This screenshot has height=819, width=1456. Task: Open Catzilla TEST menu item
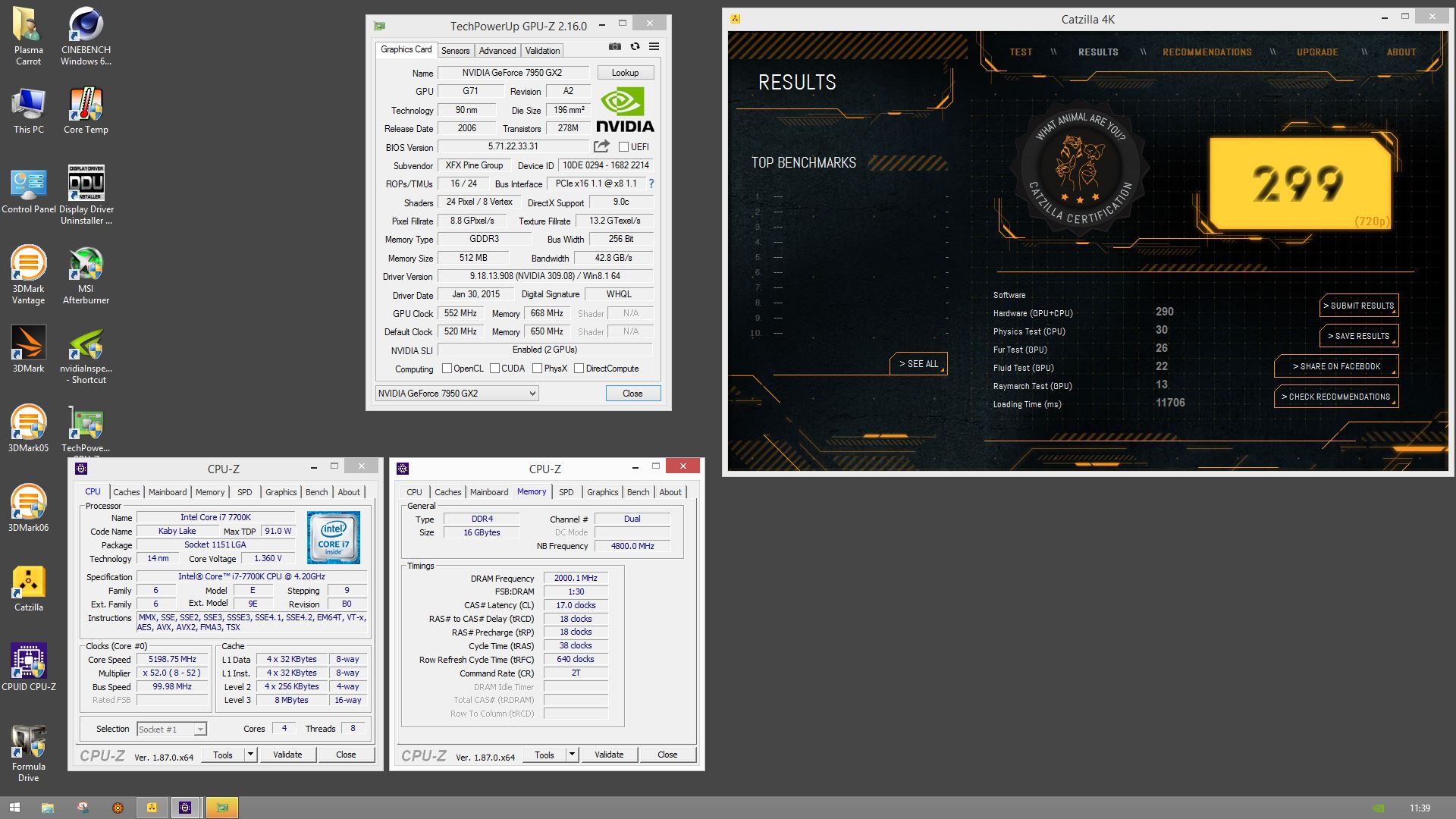(1021, 52)
